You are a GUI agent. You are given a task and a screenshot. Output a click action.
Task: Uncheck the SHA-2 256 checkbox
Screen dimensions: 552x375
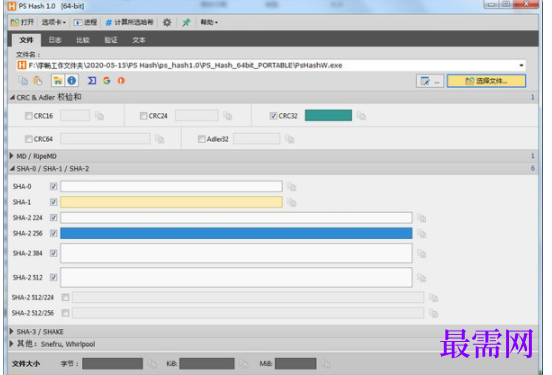(54, 233)
